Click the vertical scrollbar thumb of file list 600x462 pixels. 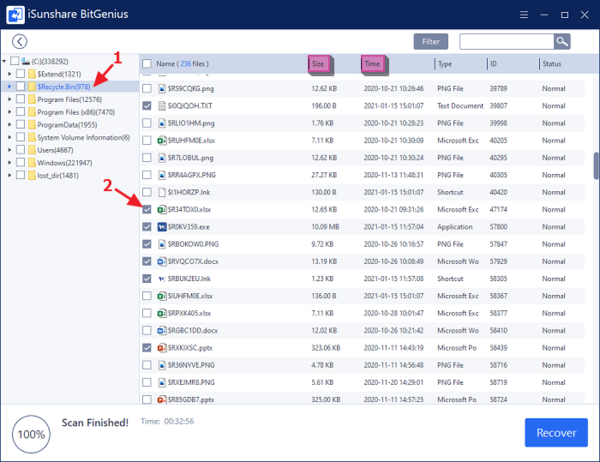click(596, 166)
